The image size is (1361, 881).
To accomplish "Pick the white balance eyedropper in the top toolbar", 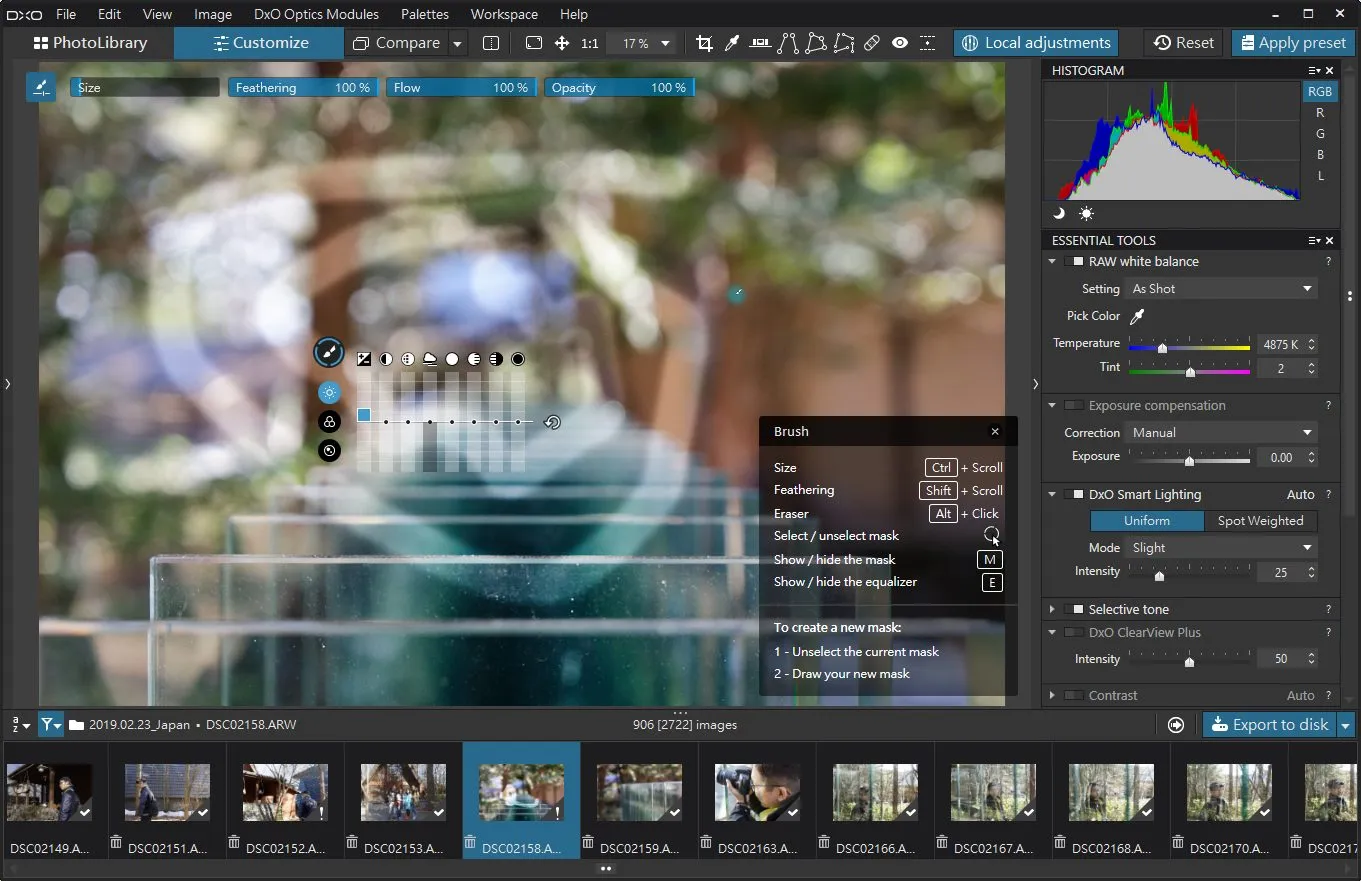I will (732, 43).
